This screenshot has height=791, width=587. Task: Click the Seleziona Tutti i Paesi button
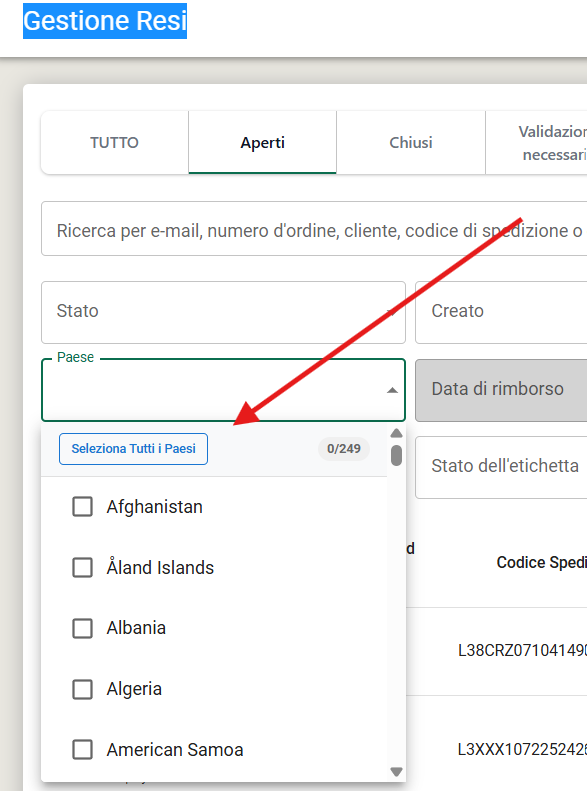pyautogui.click(x=133, y=449)
